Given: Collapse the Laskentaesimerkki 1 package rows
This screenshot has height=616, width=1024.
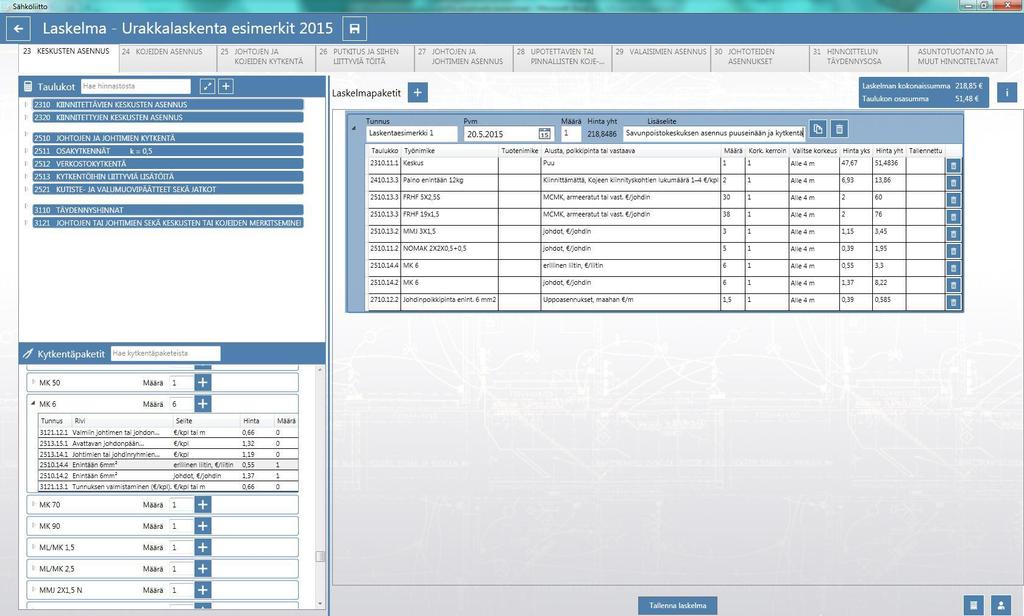Looking at the screenshot, I should pos(354,128).
